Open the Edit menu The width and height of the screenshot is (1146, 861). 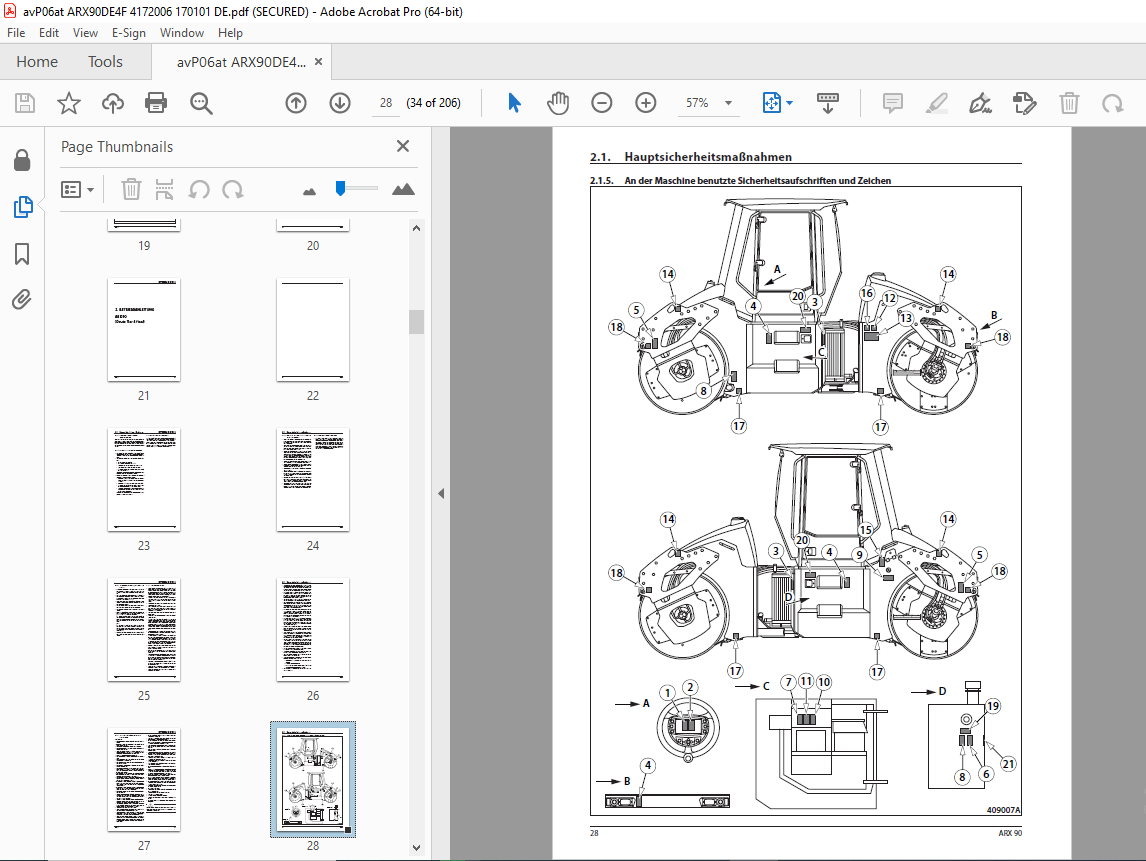(x=49, y=33)
